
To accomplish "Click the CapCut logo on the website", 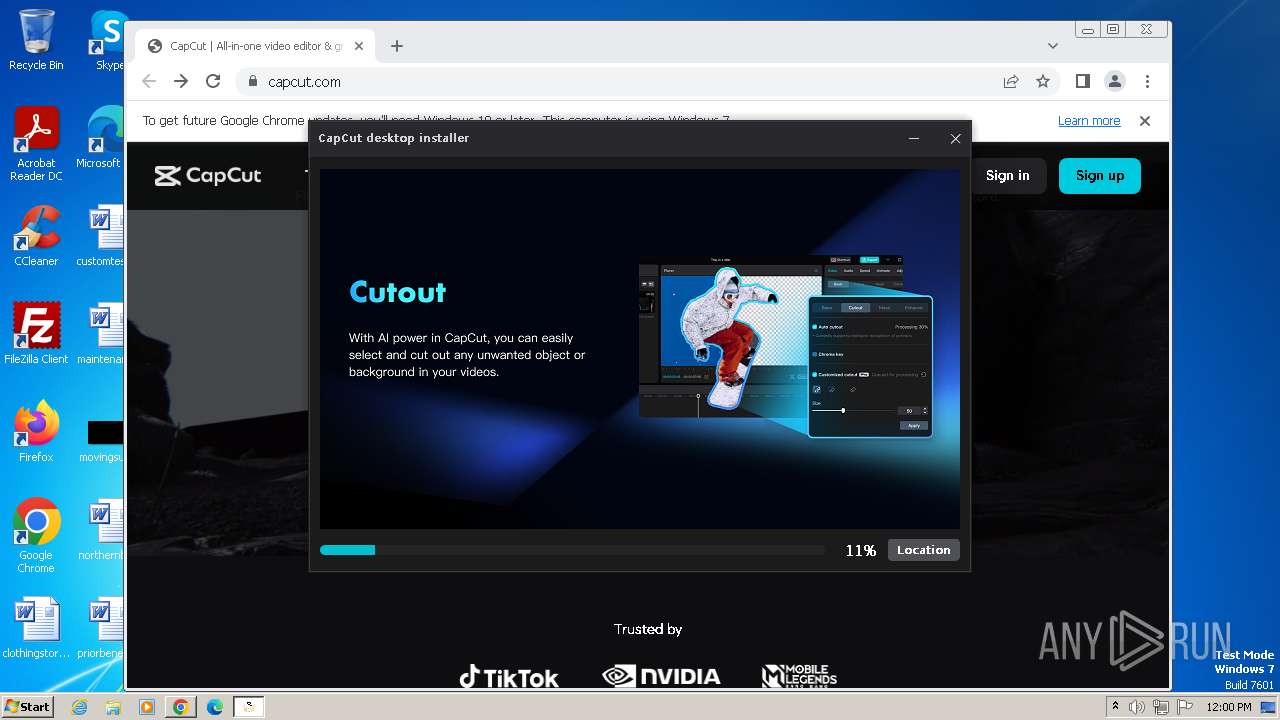I will (x=208, y=176).
